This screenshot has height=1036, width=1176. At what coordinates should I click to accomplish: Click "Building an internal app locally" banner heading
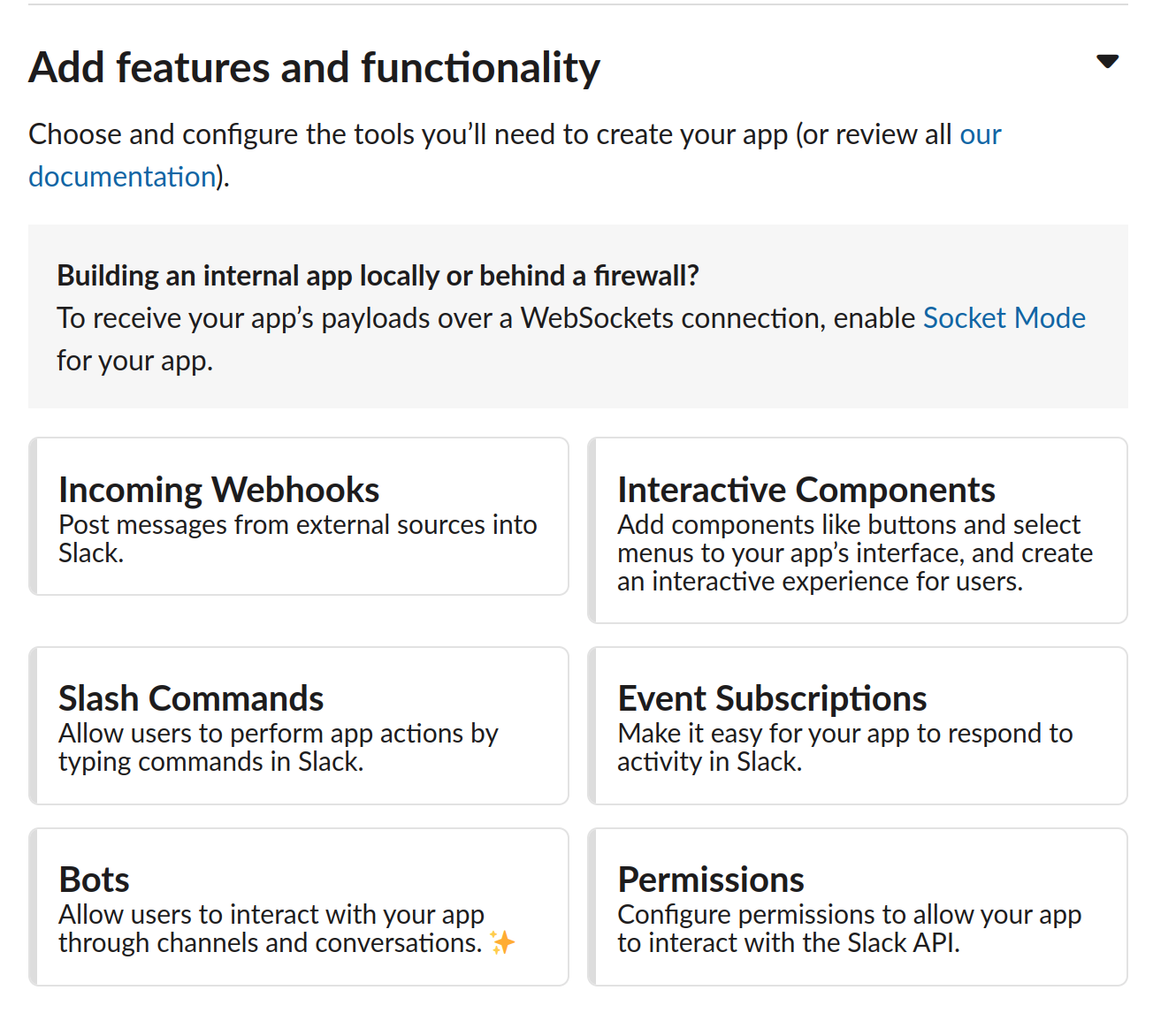pos(378,276)
